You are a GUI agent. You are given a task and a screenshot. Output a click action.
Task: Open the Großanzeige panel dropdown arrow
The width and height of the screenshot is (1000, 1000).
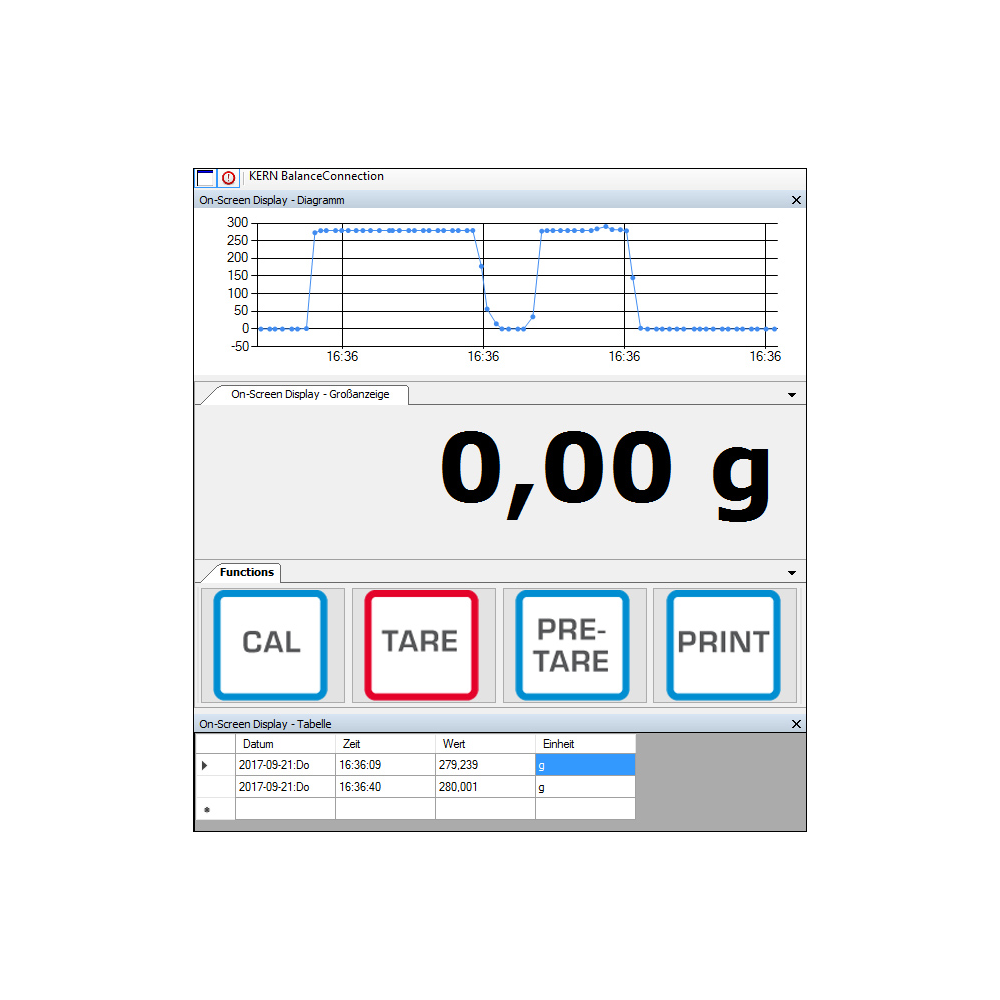click(x=792, y=395)
